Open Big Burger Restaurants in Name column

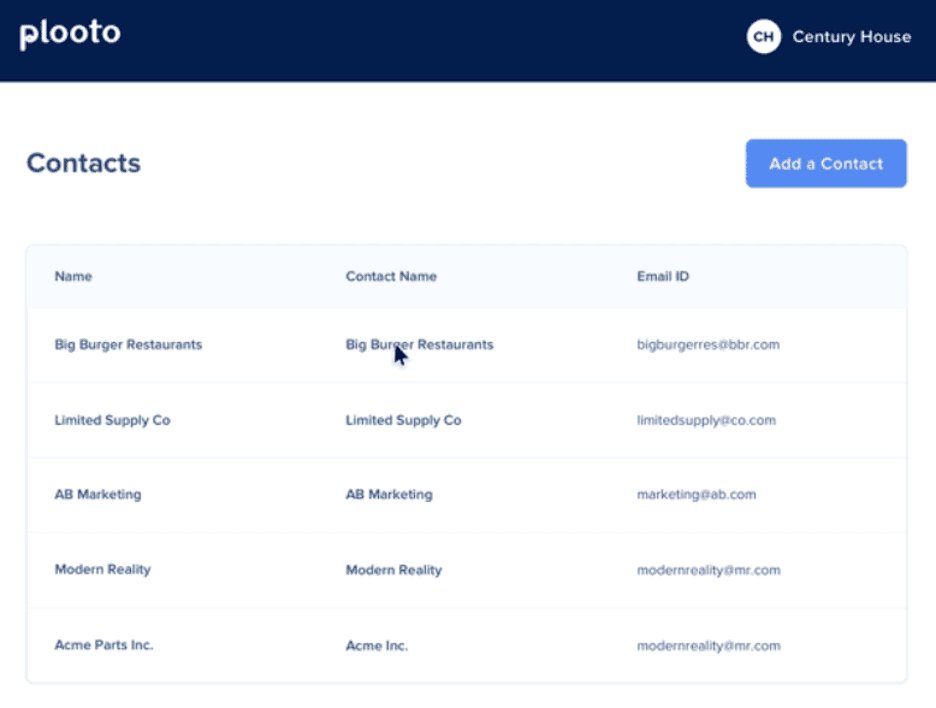click(128, 345)
